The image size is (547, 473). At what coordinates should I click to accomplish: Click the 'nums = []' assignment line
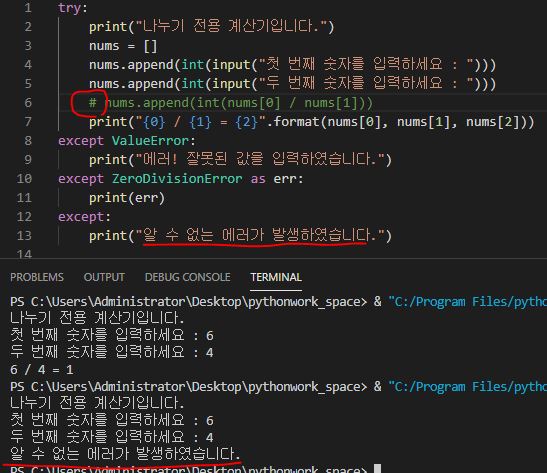coord(123,46)
